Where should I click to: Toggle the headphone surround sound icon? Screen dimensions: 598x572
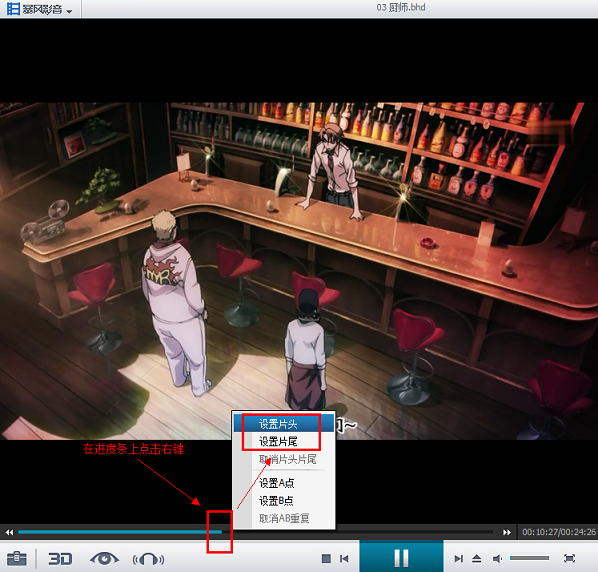point(148,559)
